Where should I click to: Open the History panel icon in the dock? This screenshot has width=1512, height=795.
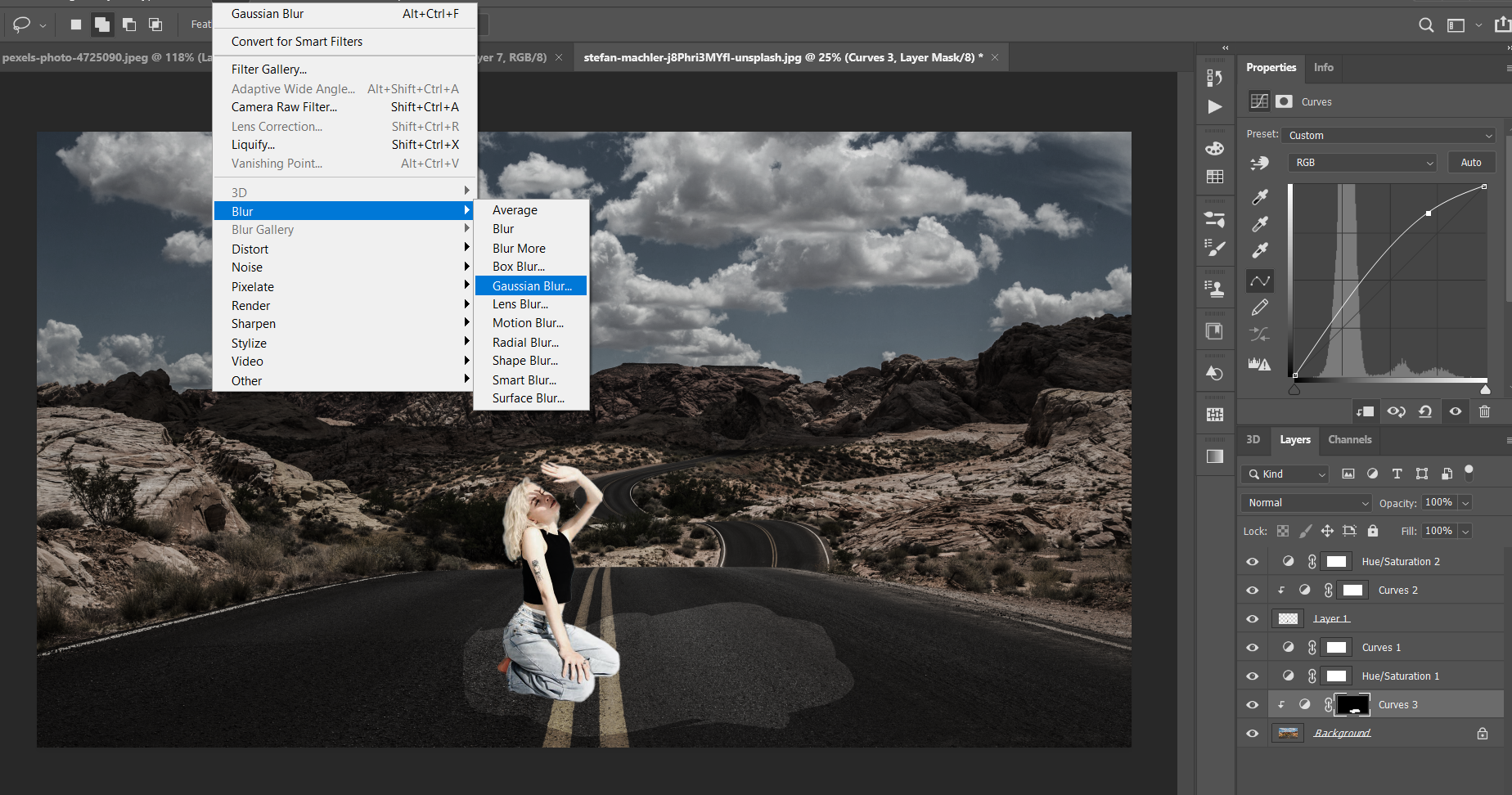[x=1215, y=78]
